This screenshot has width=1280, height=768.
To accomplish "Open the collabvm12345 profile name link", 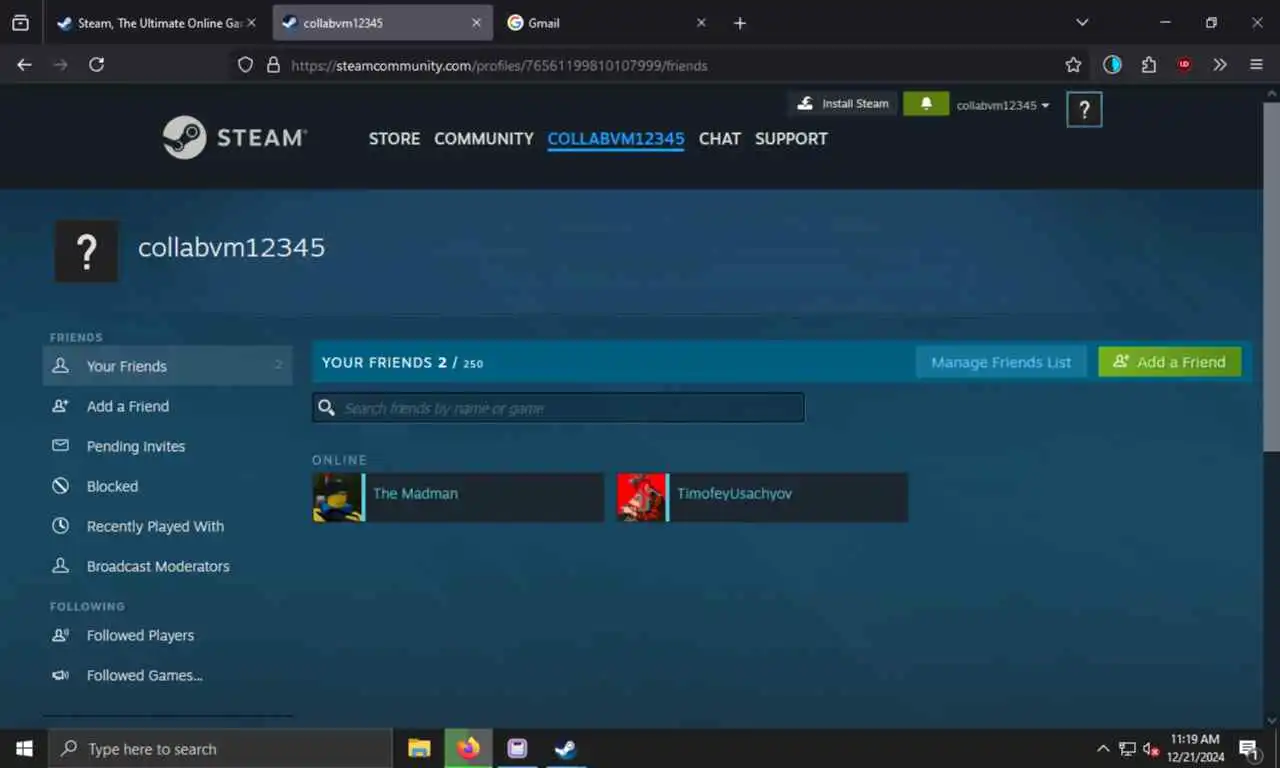I will click(x=231, y=248).
